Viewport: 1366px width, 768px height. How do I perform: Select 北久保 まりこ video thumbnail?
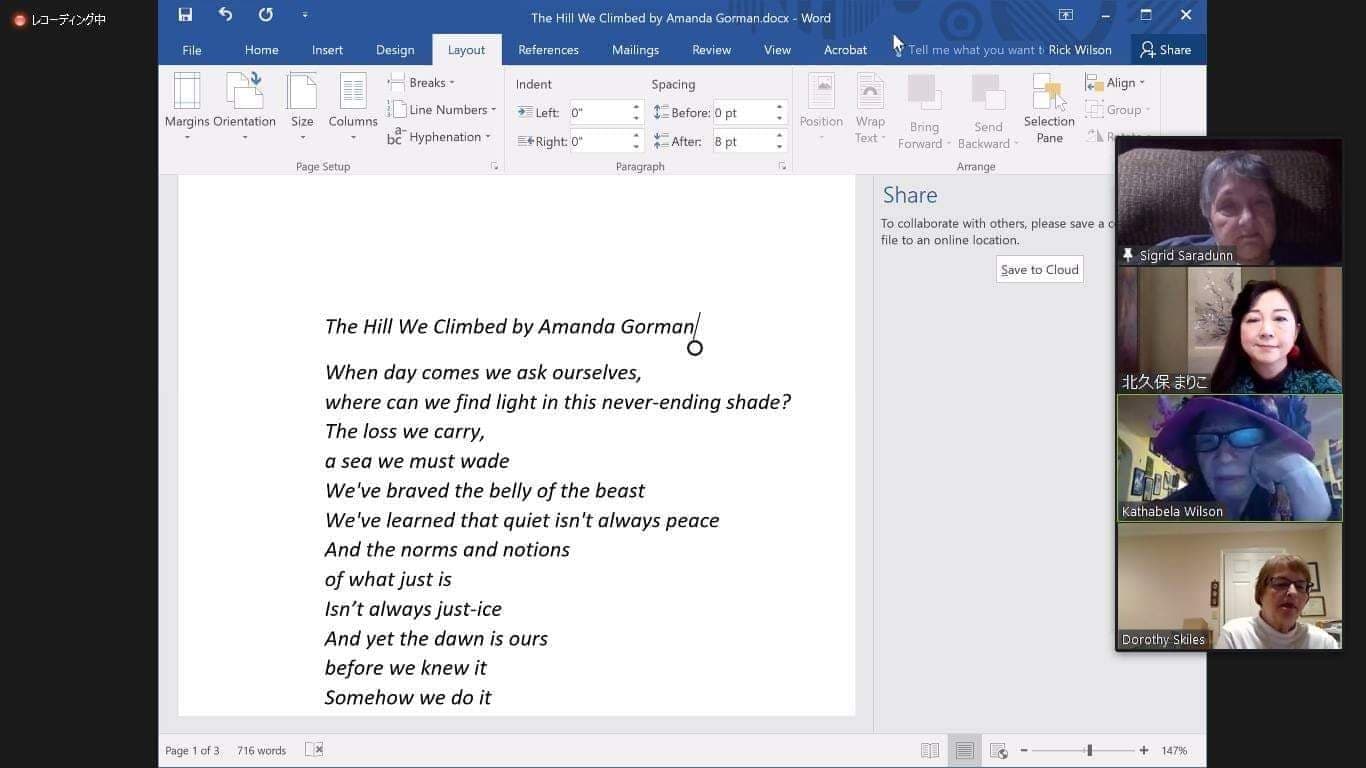coord(1229,330)
